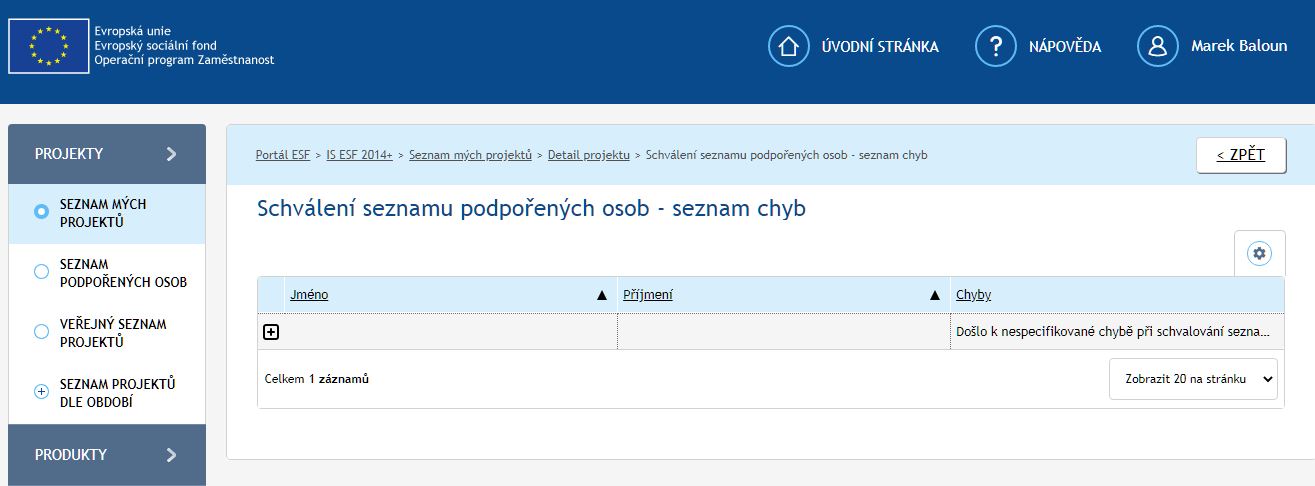Click the European Union flag logo
The image size is (1315, 486).
pyautogui.click(x=48, y=46)
